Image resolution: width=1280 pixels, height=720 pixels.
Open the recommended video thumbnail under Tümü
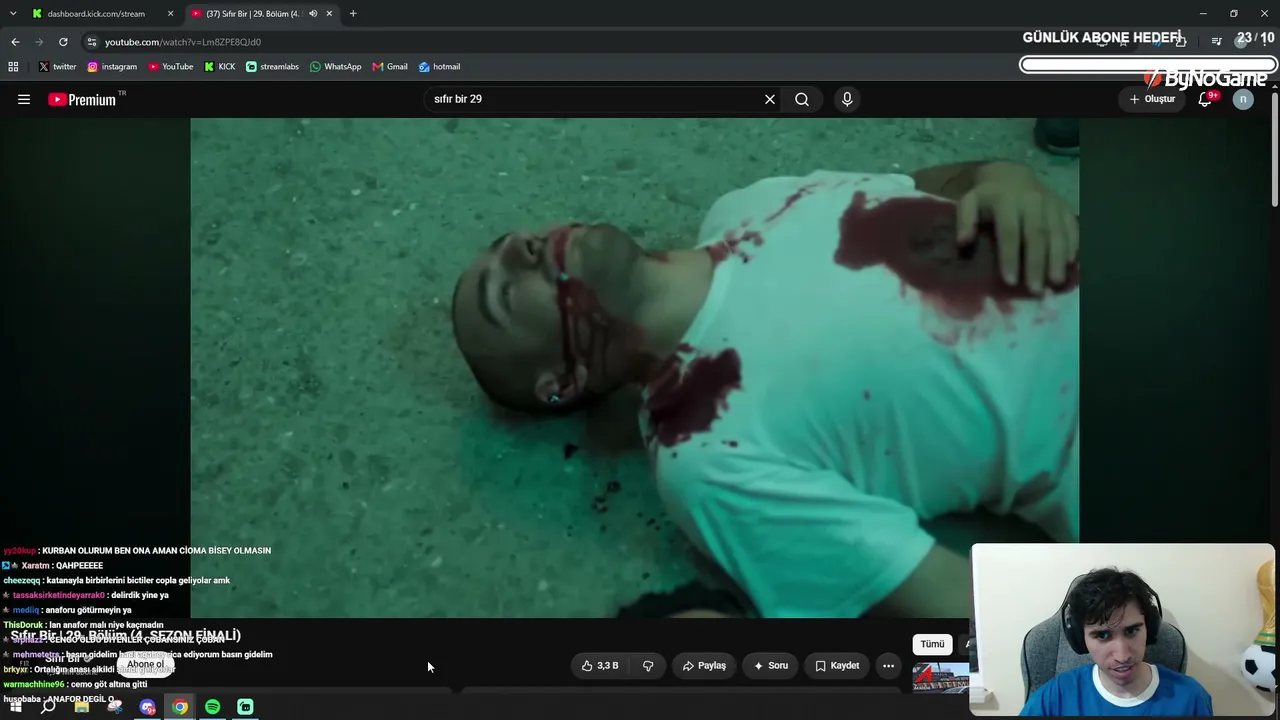point(940,678)
